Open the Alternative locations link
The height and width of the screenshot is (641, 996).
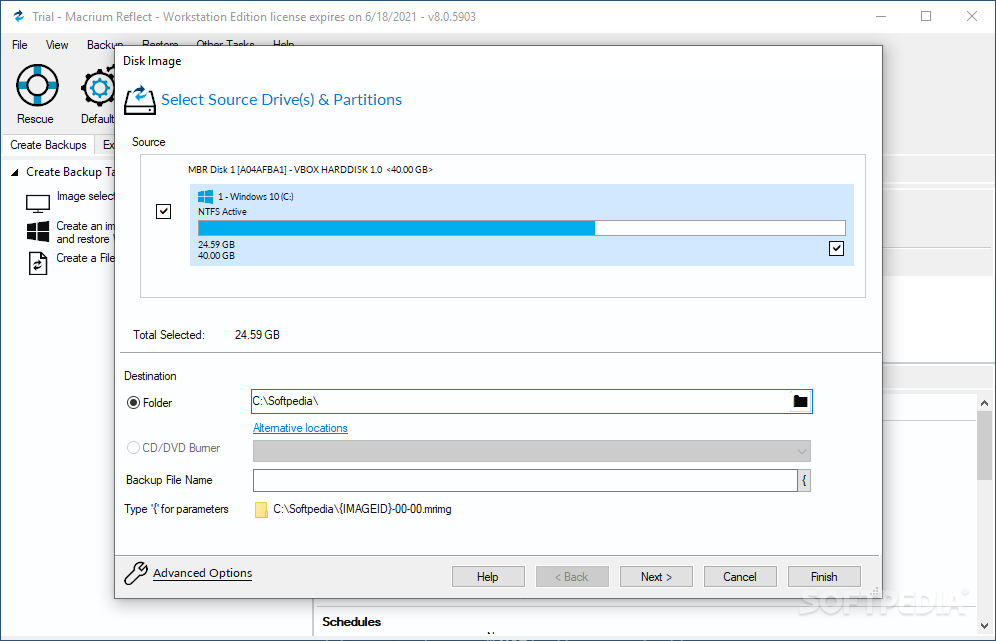(300, 428)
